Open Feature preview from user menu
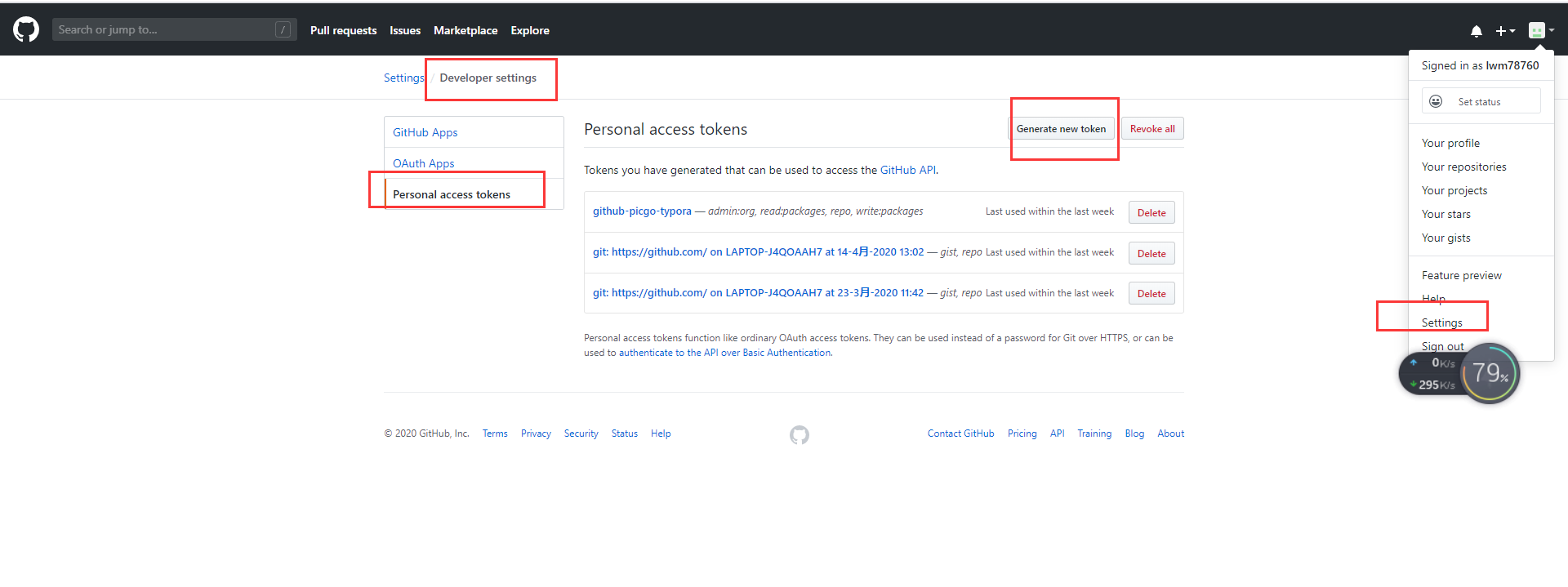Viewport: 1568px width, 587px height. (1461, 275)
